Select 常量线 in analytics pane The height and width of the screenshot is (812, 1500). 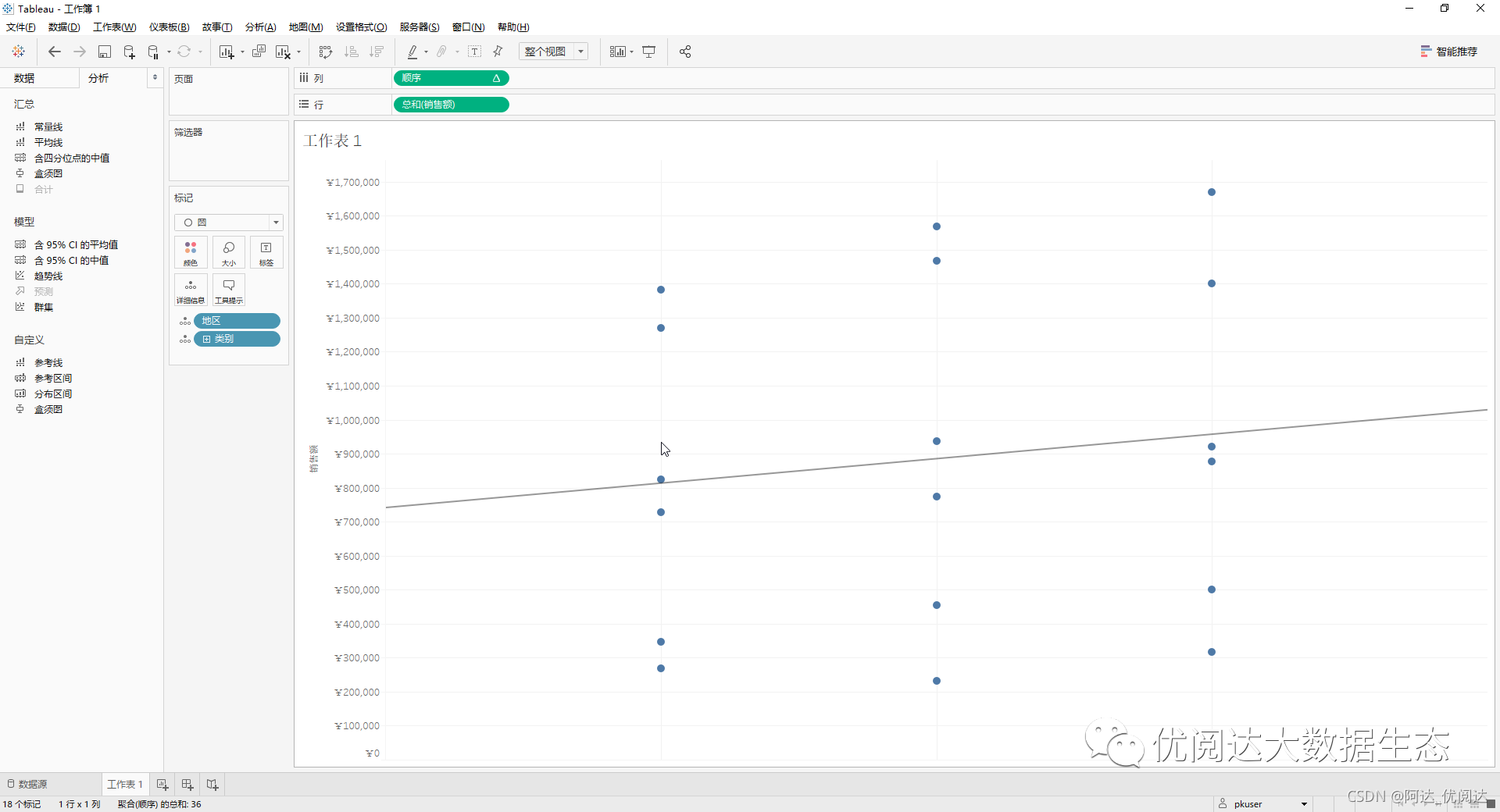(48, 126)
